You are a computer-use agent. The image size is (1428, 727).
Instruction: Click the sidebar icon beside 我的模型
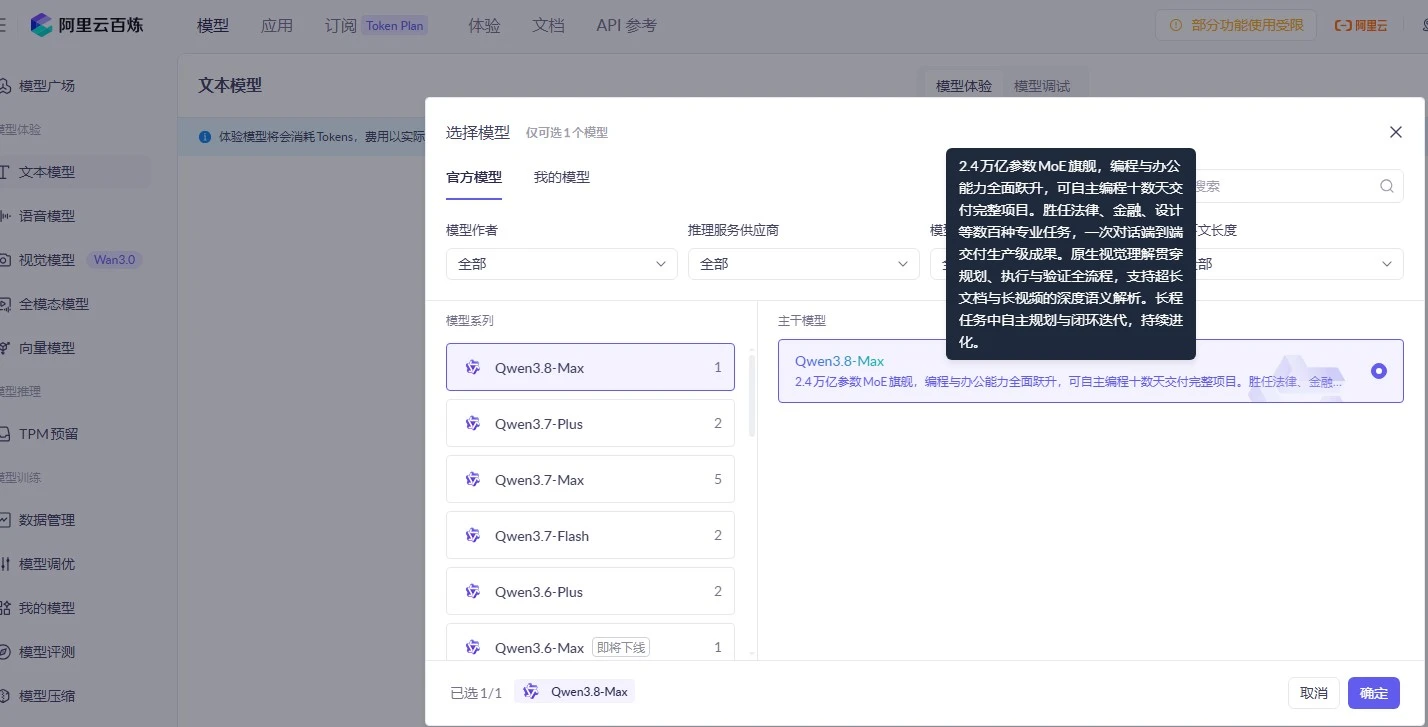pos(5,608)
